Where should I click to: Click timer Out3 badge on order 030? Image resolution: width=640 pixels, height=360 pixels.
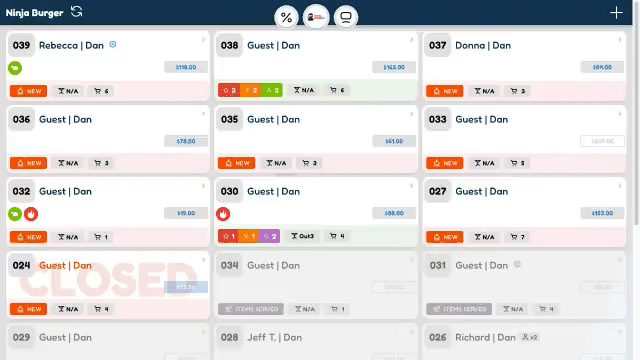click(302, 236)
